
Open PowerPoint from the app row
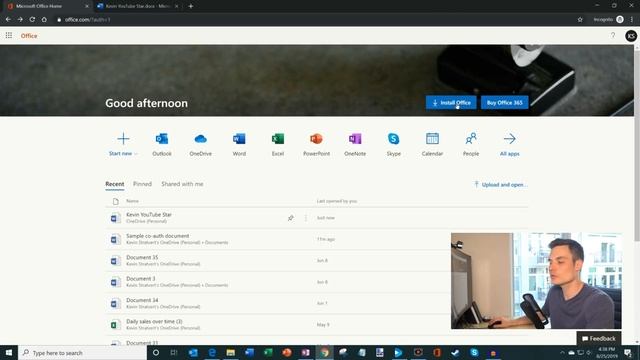[x=316, y=144]
